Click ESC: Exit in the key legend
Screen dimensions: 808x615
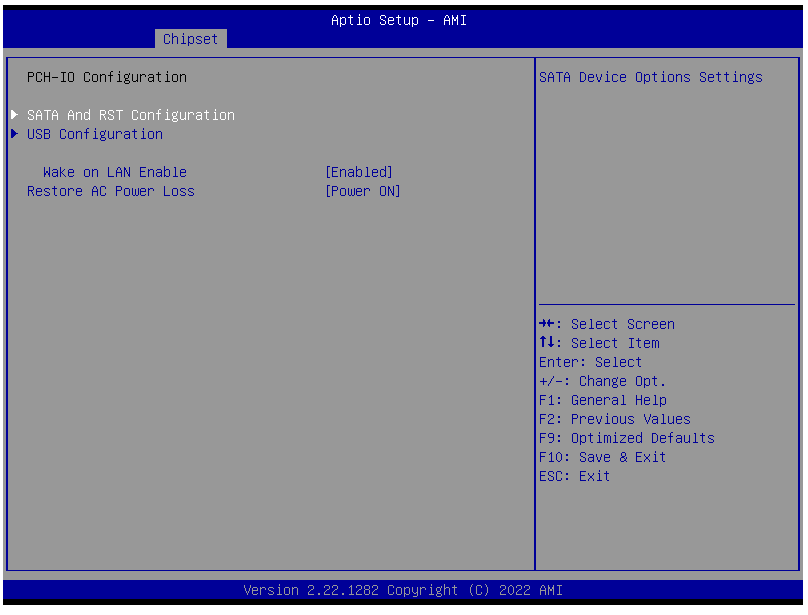pyautogui.click(x=574, y=476)
